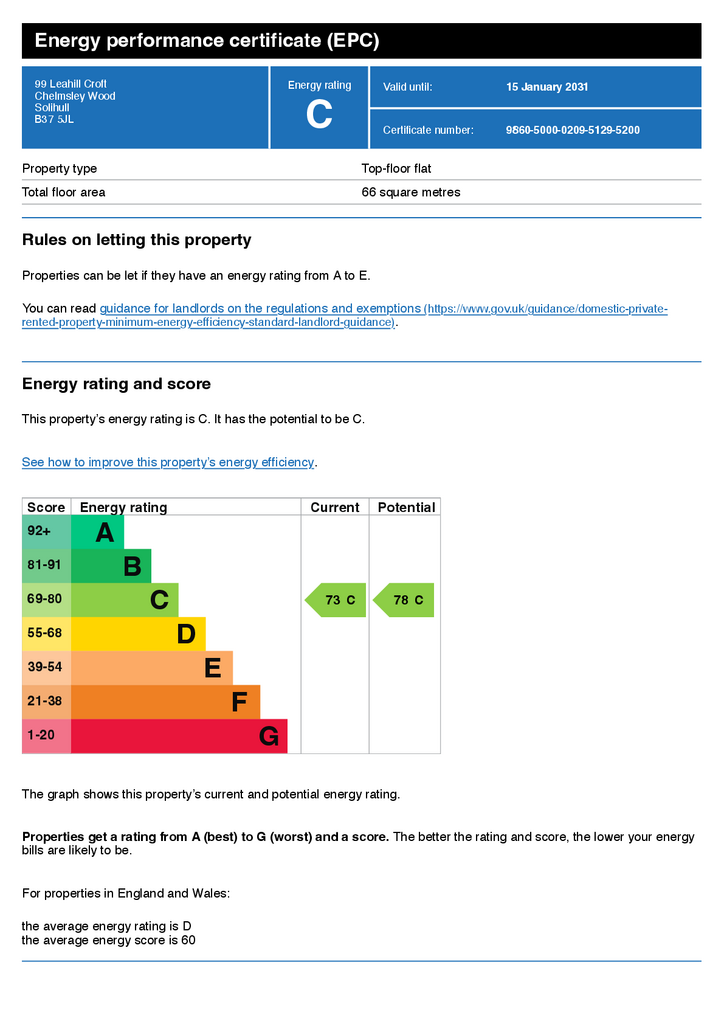Click the green A rating bar
724x1024 pixels.
(x=97, y=532)
